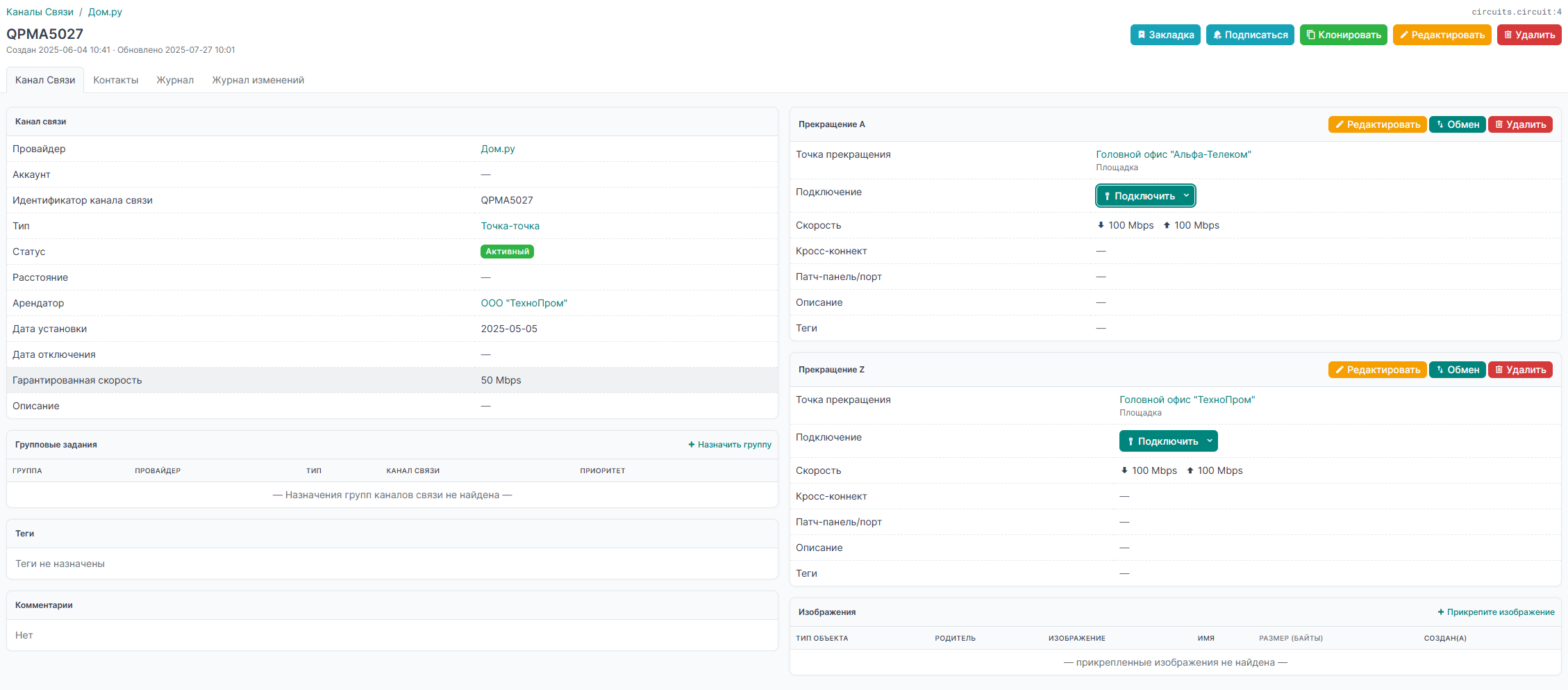Click Подписаться to subscribe to circuit
1568x690 pixels.
1249,35
